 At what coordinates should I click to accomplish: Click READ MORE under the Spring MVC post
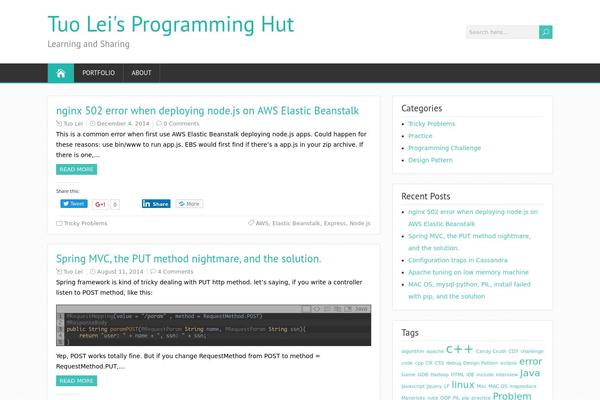tap(76, 380)
